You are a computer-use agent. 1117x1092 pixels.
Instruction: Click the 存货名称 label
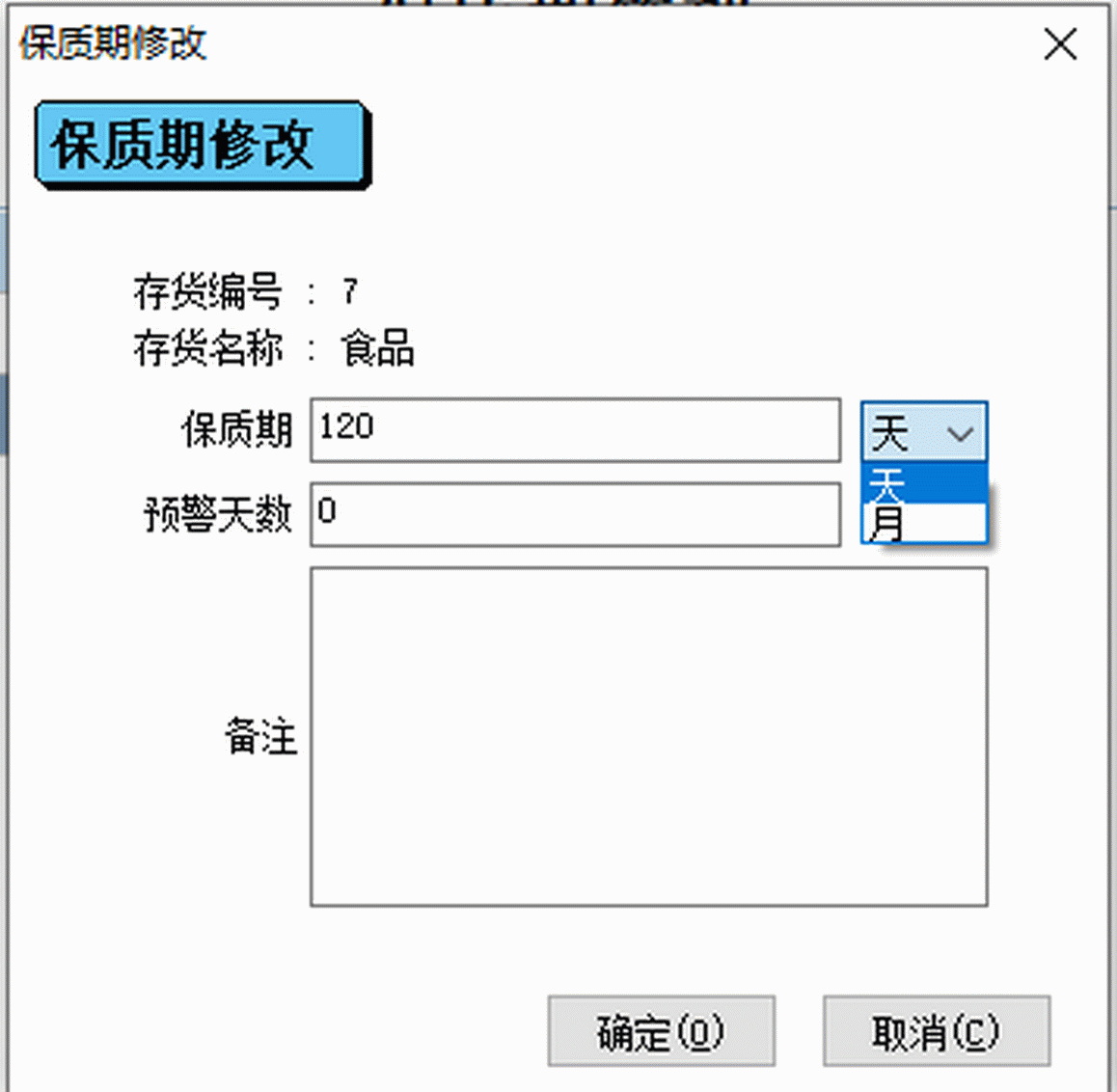(207, 347)
